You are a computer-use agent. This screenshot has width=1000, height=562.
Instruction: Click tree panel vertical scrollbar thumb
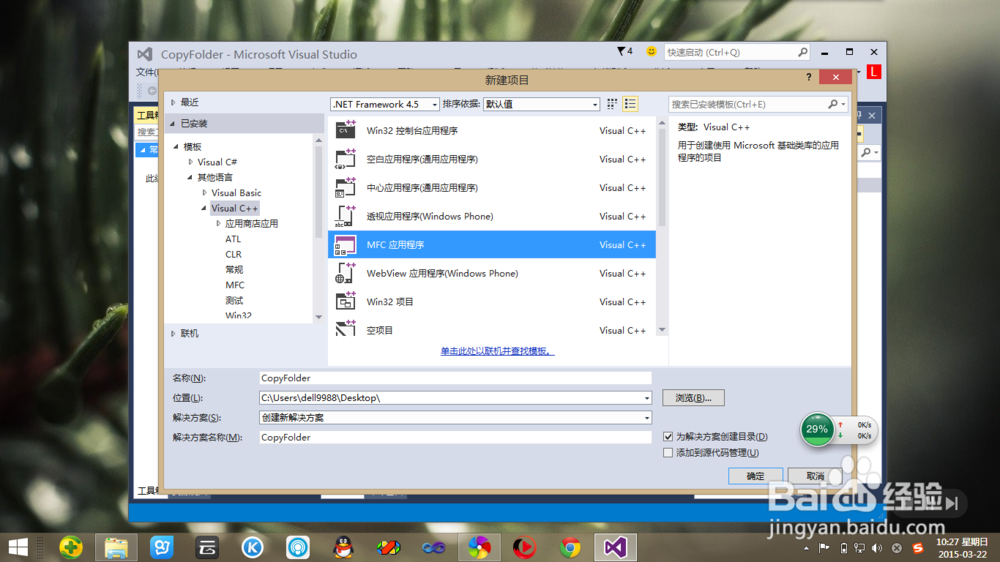[318, 191]
